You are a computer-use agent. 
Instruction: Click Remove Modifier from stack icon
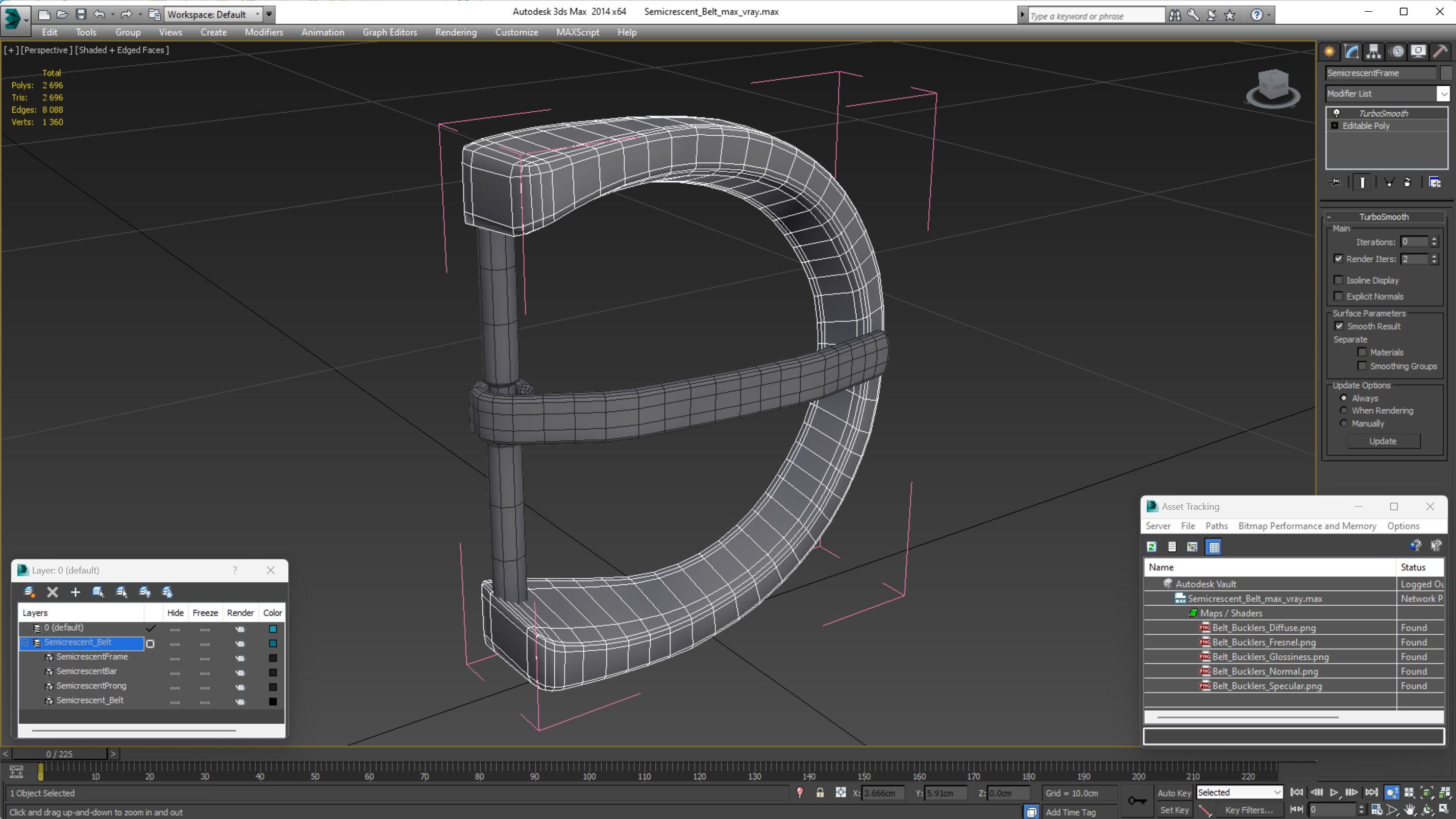click(x=1408, y=182)
